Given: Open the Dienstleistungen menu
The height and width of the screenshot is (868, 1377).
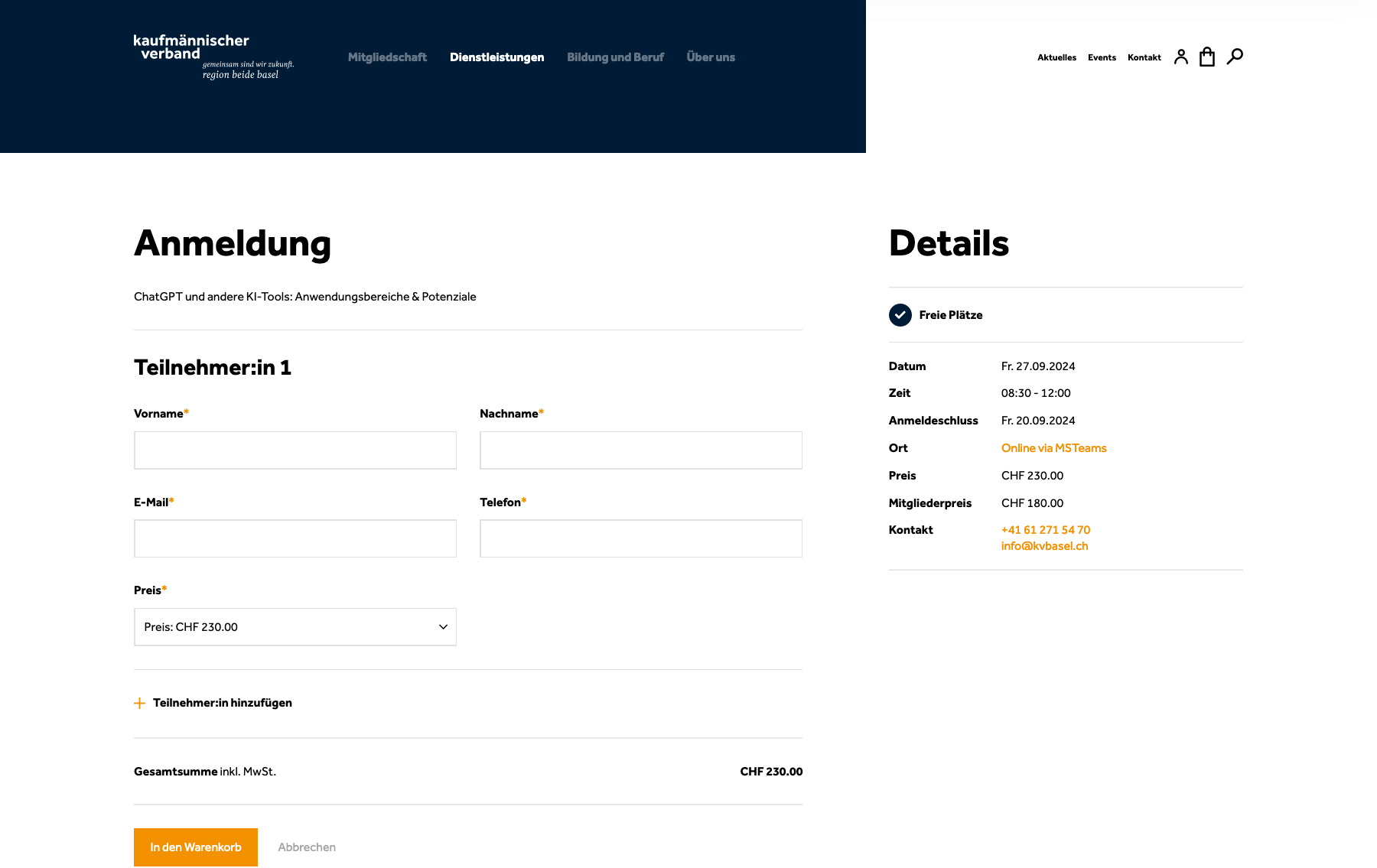Looking at the screenshot, I should (496, 57).
